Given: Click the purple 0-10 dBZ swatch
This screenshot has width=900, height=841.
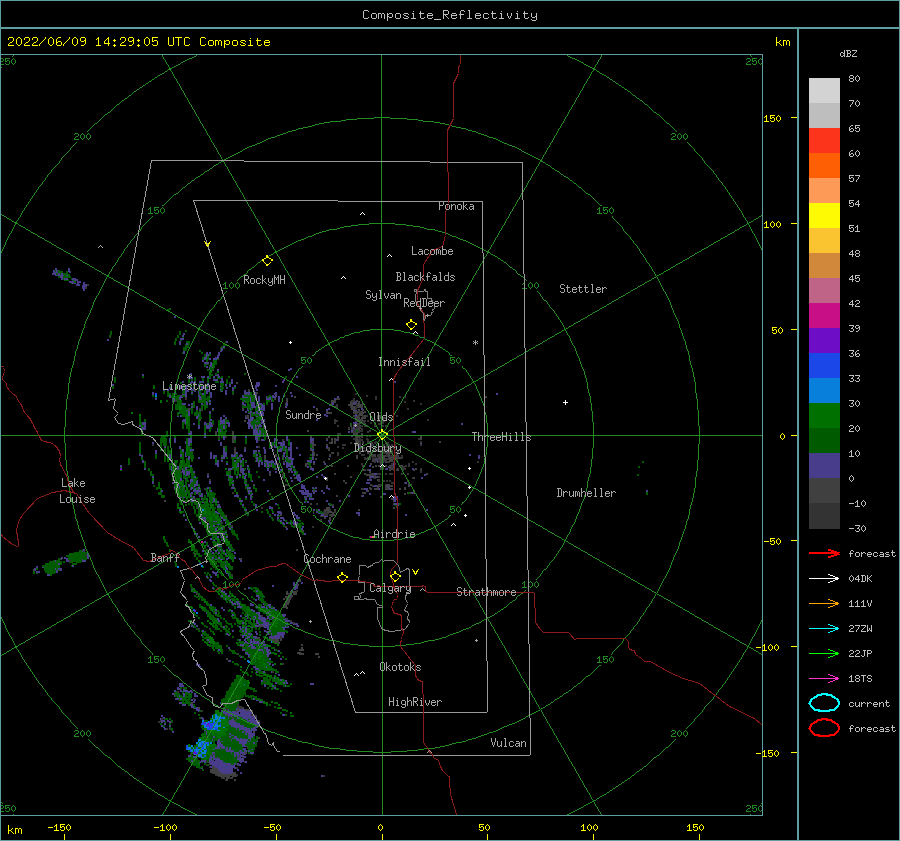Looking at the screenshot, I should coord(824,466).
